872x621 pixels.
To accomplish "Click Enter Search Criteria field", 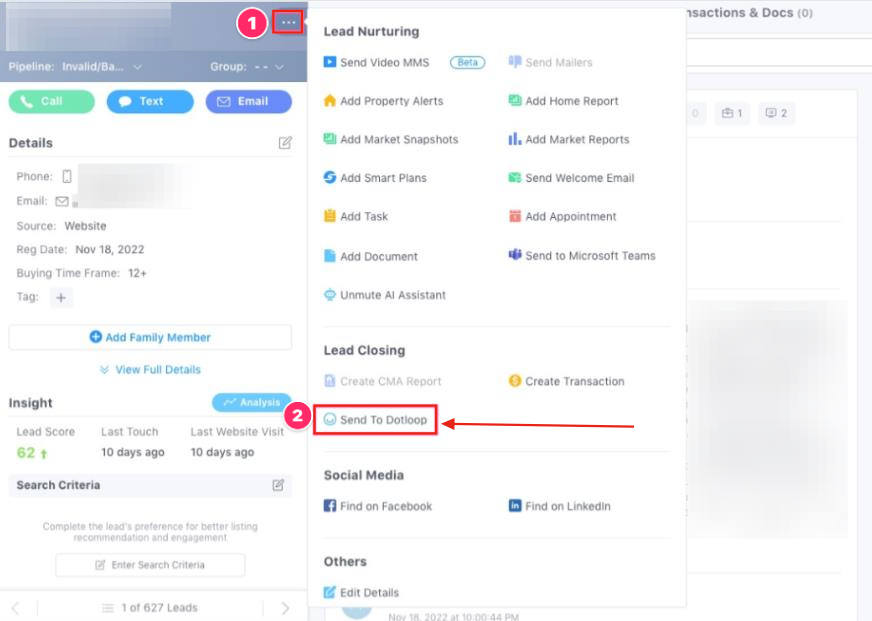I will 150,565.
